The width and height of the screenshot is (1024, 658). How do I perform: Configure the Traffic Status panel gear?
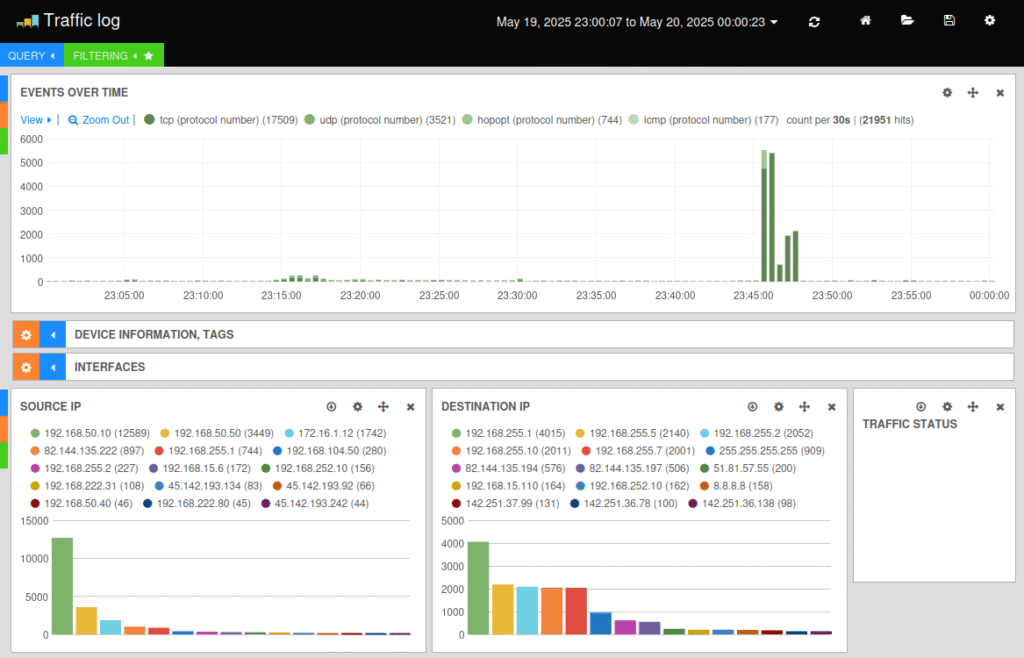click(947, 407)
